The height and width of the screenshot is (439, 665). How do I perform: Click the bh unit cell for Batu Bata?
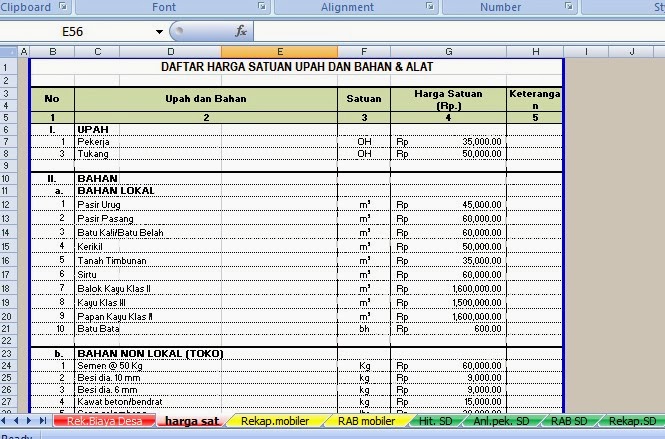click(364, 329)
